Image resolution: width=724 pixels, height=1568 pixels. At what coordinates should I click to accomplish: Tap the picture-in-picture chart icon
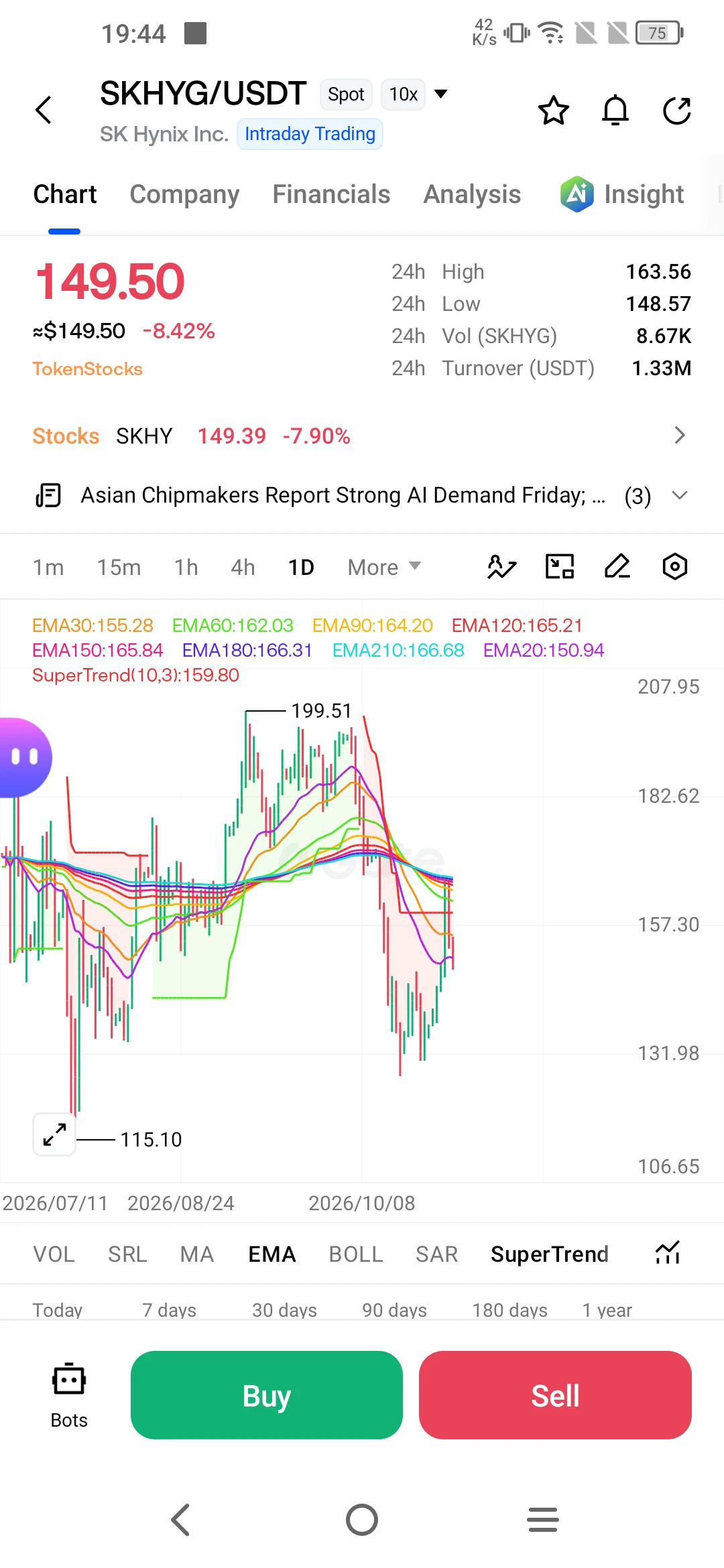pyautogui.click(x=560, y=567)
